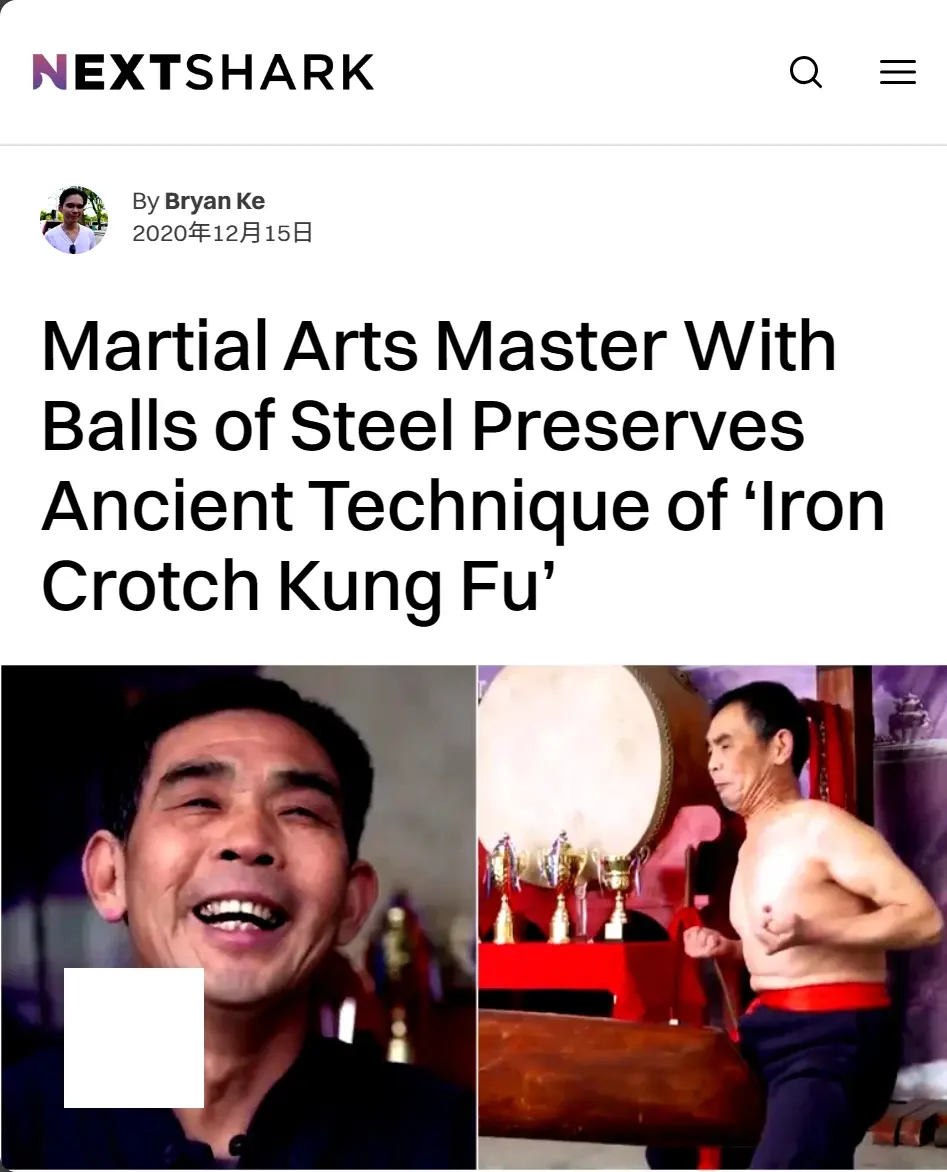Open the Bryan Ke author profile link
The height and width of the screenshot is (1172, 947).
[x=215, y=201]
